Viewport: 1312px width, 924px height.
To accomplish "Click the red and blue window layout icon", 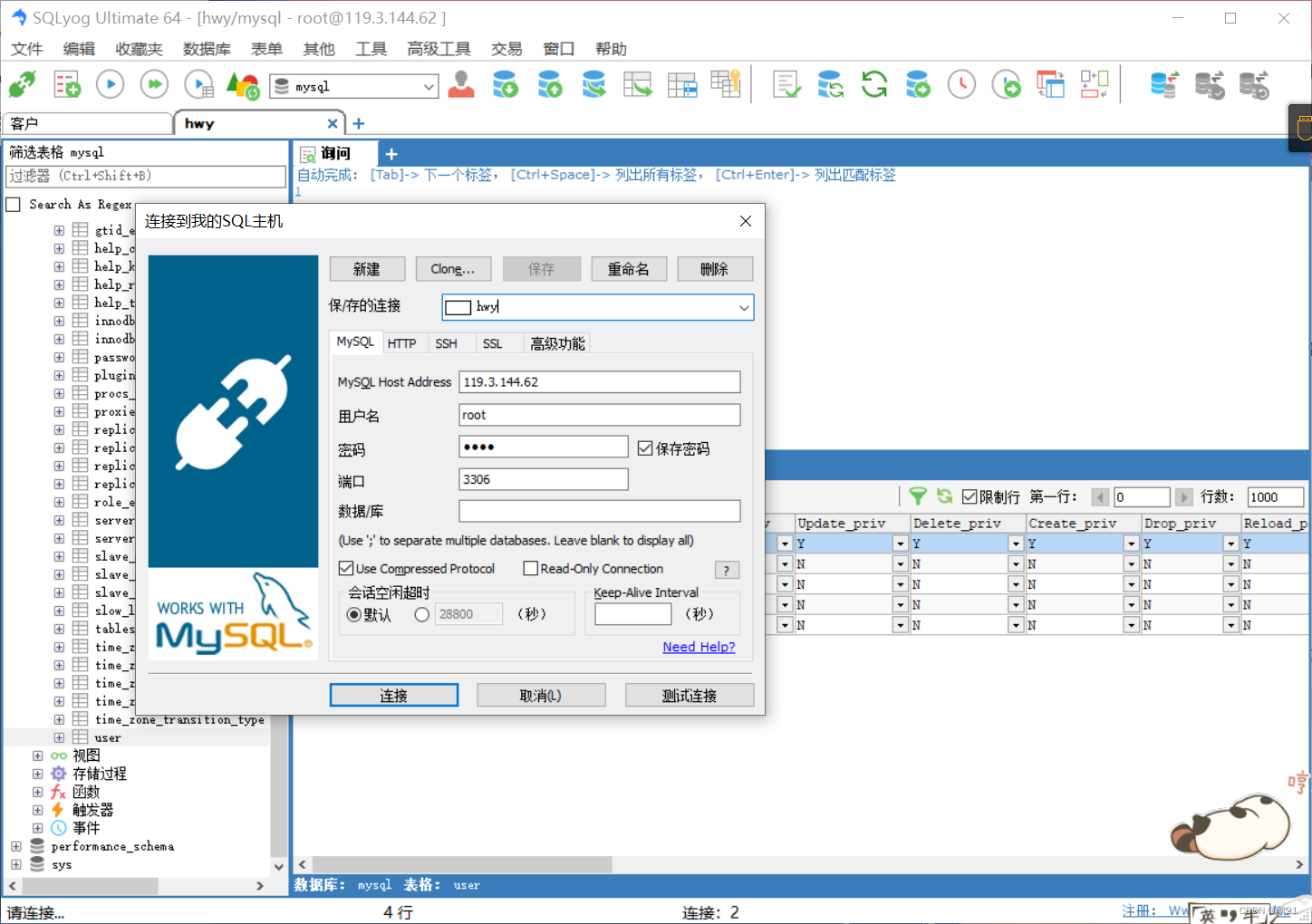I will (1050, 85).
